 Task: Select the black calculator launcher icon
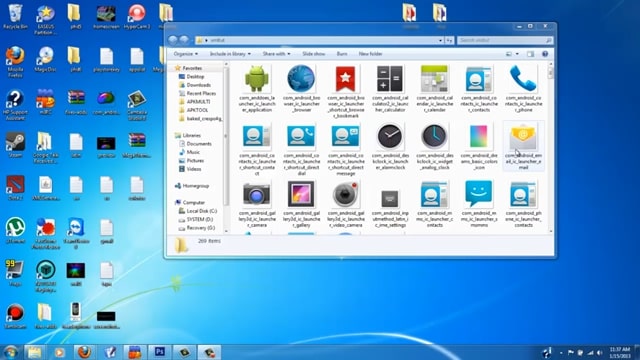[x=390, y=79]
